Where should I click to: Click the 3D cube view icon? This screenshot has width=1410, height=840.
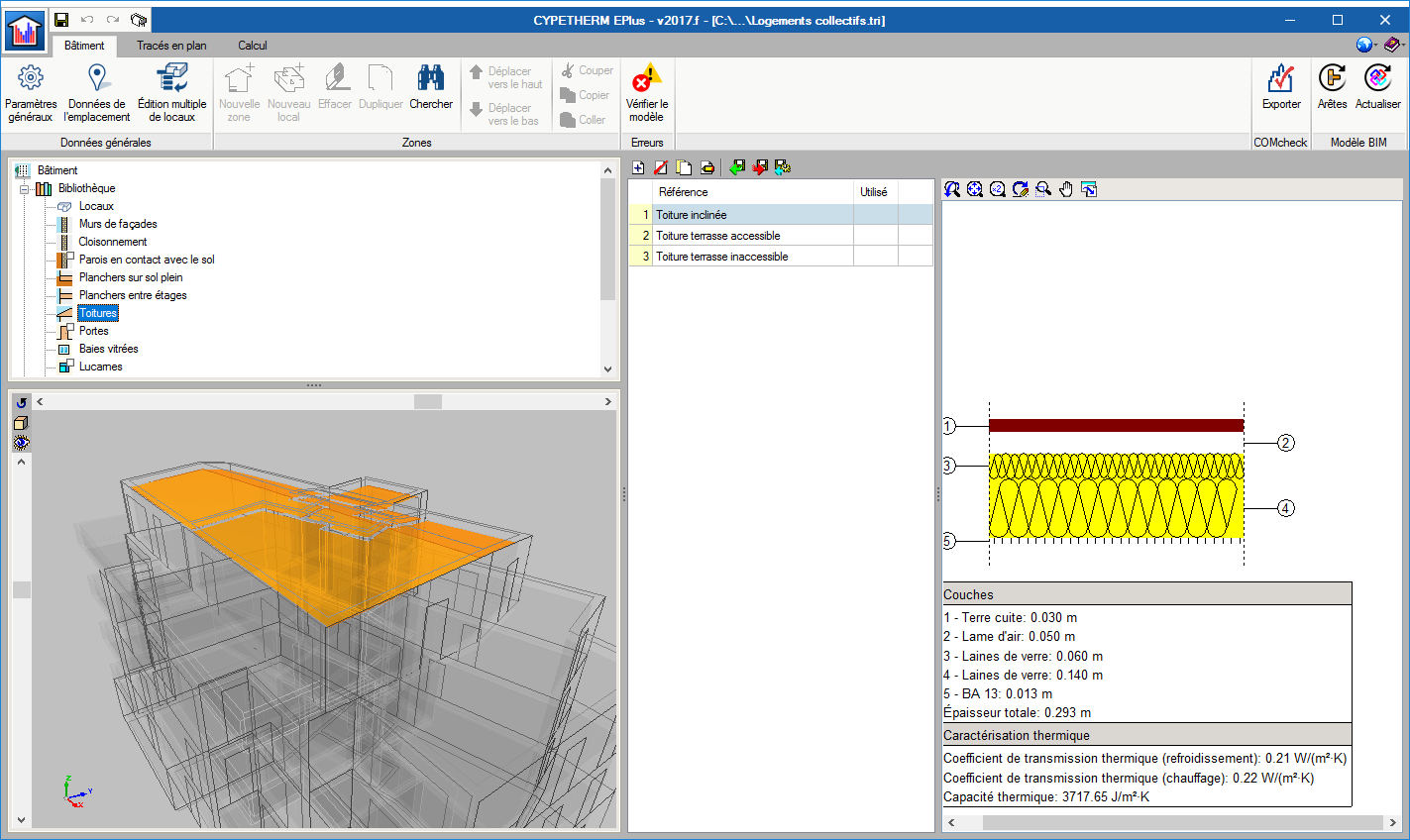point(21,423)
